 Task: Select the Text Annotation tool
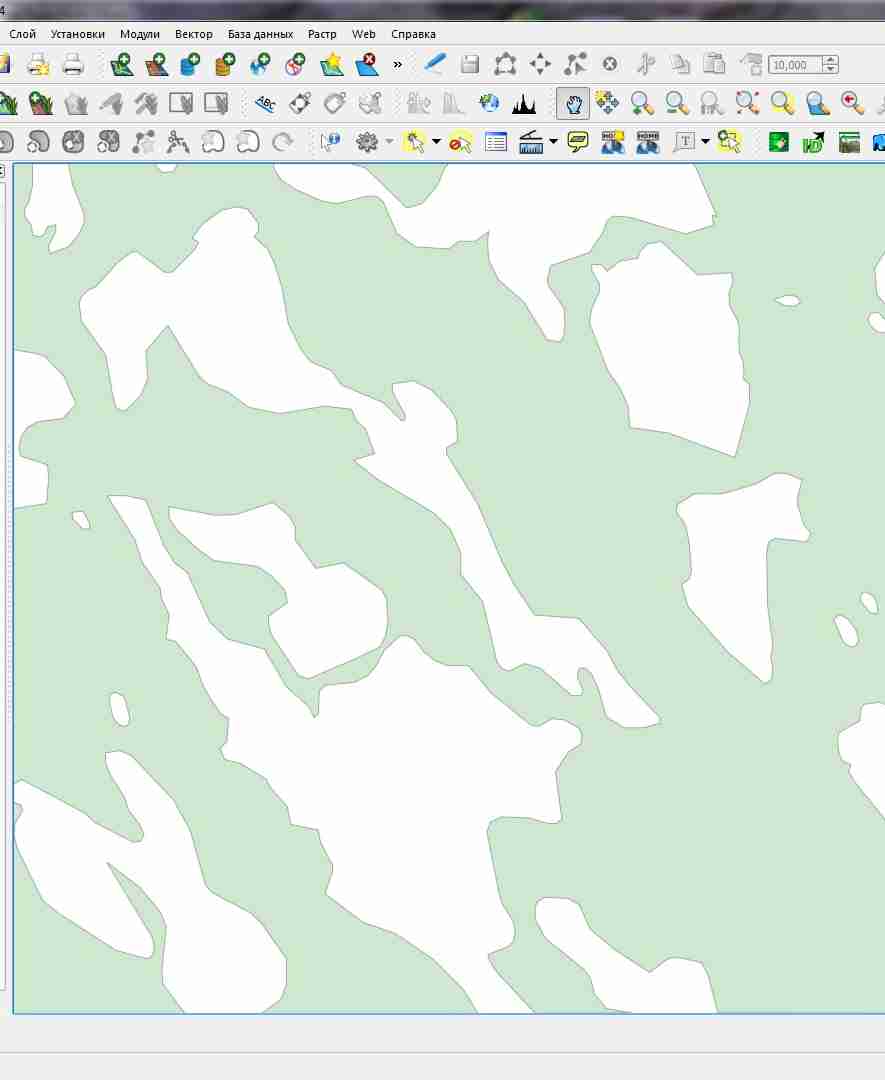tap(684, 143)
